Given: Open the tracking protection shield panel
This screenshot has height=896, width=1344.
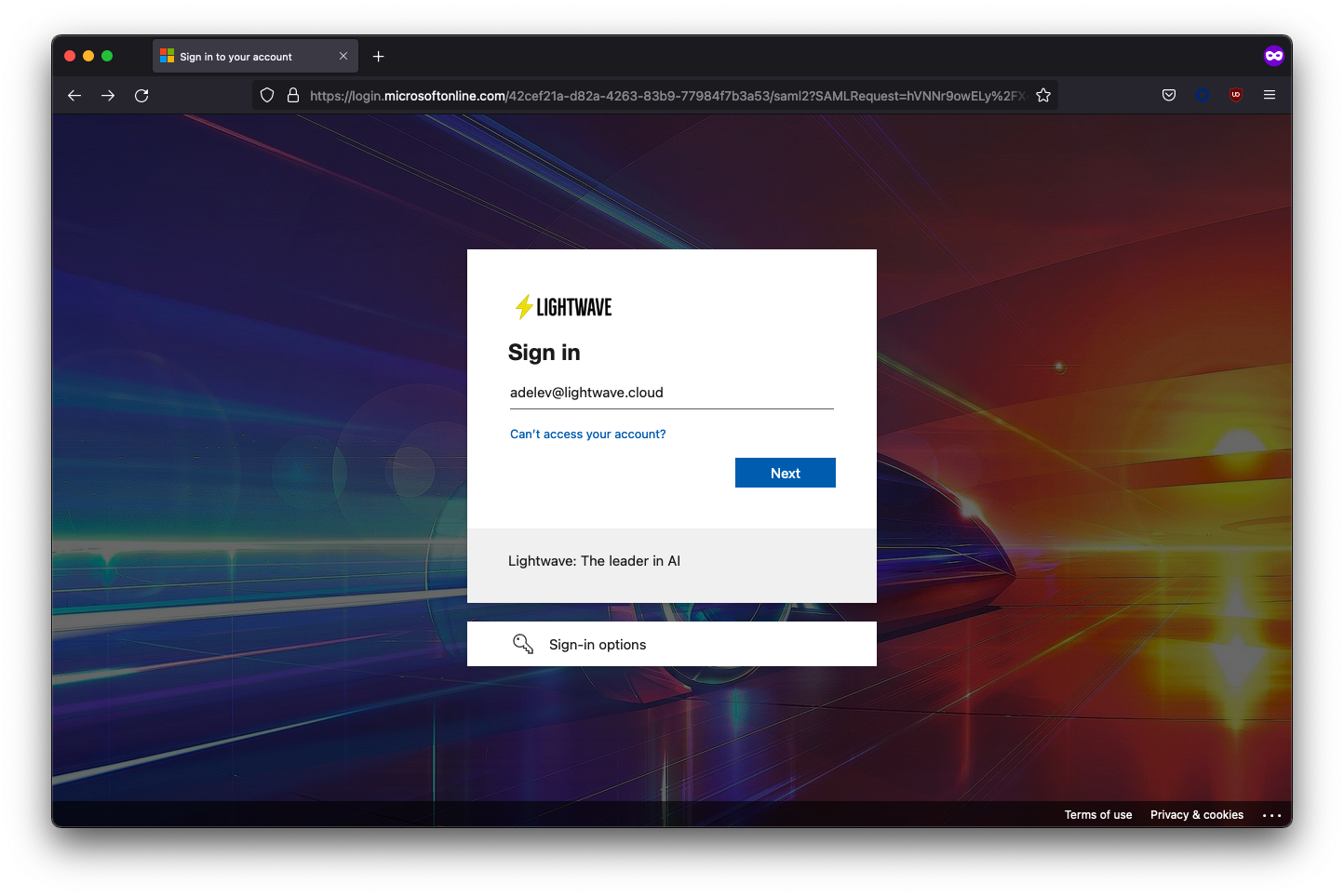Looking at the screenshot, I should pyautogui.click(x=267, y=95).
